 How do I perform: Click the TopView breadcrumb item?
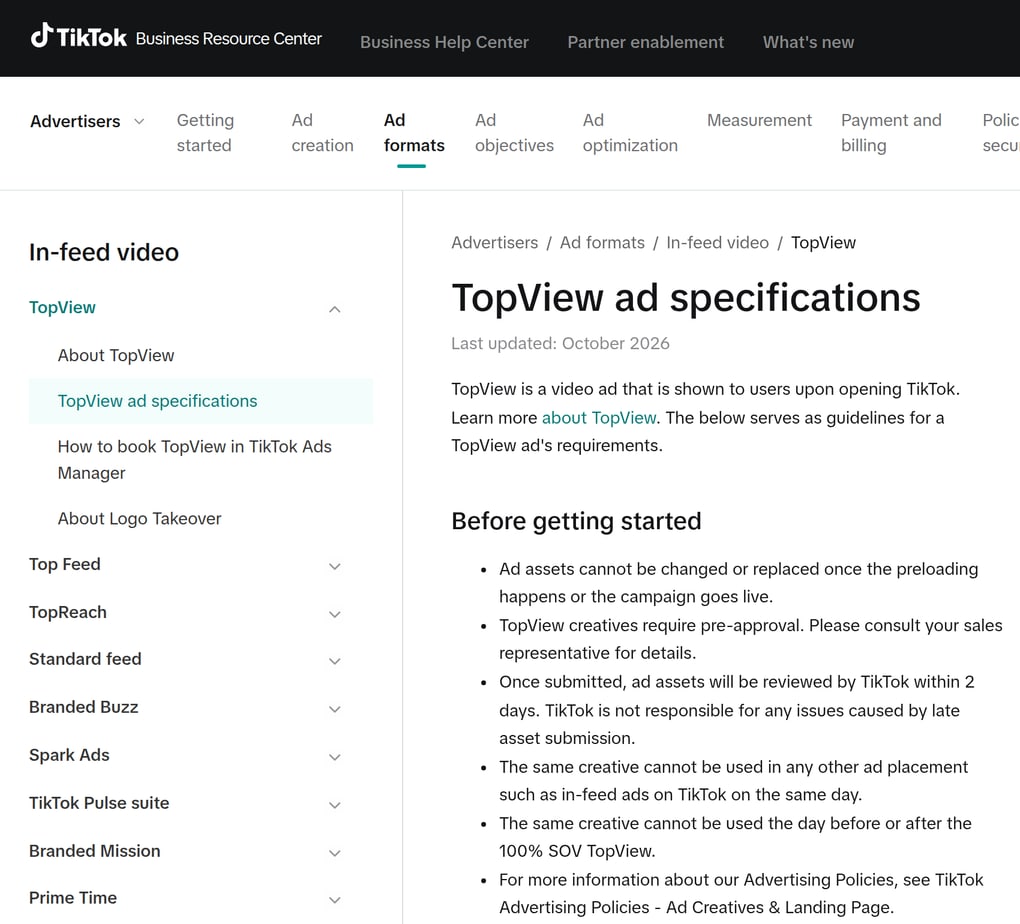pyautogui.click(x=823, y=243)
